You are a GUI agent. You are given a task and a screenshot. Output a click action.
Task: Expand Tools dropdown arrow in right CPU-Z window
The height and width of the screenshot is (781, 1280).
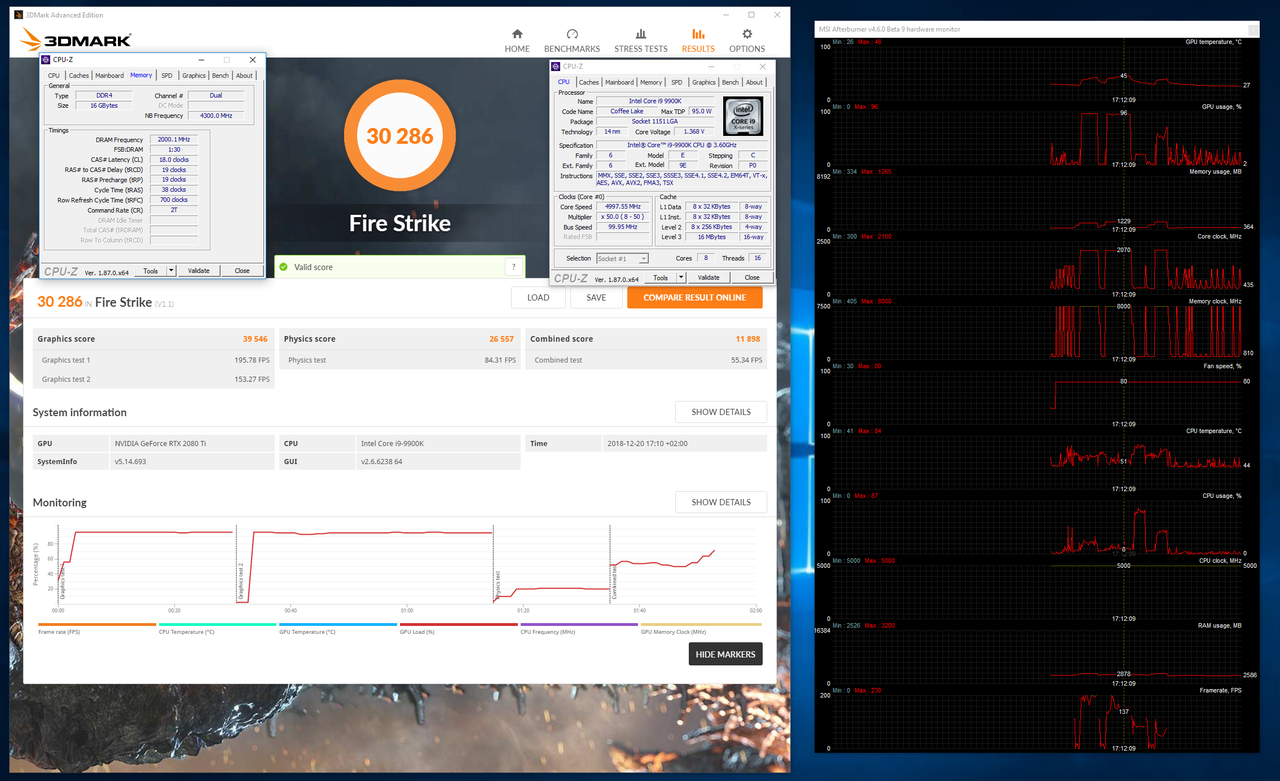[x=681, y=277]
